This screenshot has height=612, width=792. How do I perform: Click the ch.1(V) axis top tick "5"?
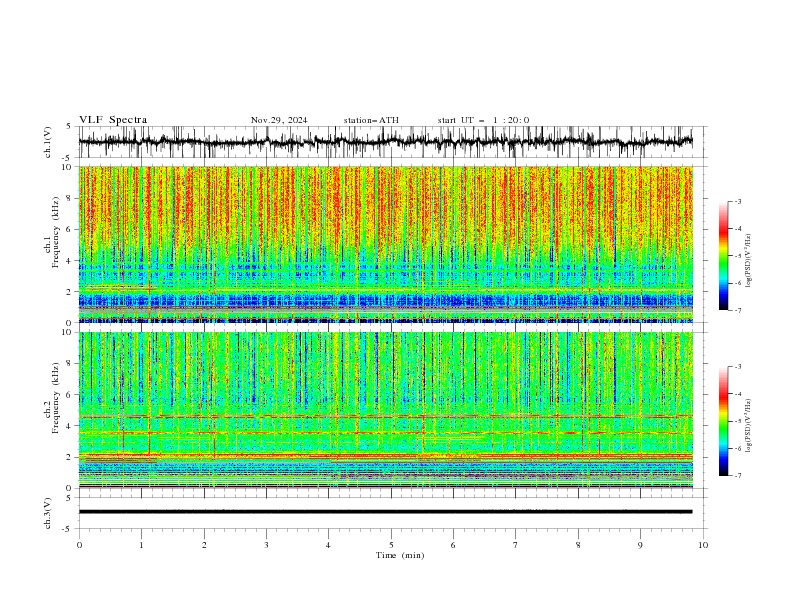[x=69, y=126]
